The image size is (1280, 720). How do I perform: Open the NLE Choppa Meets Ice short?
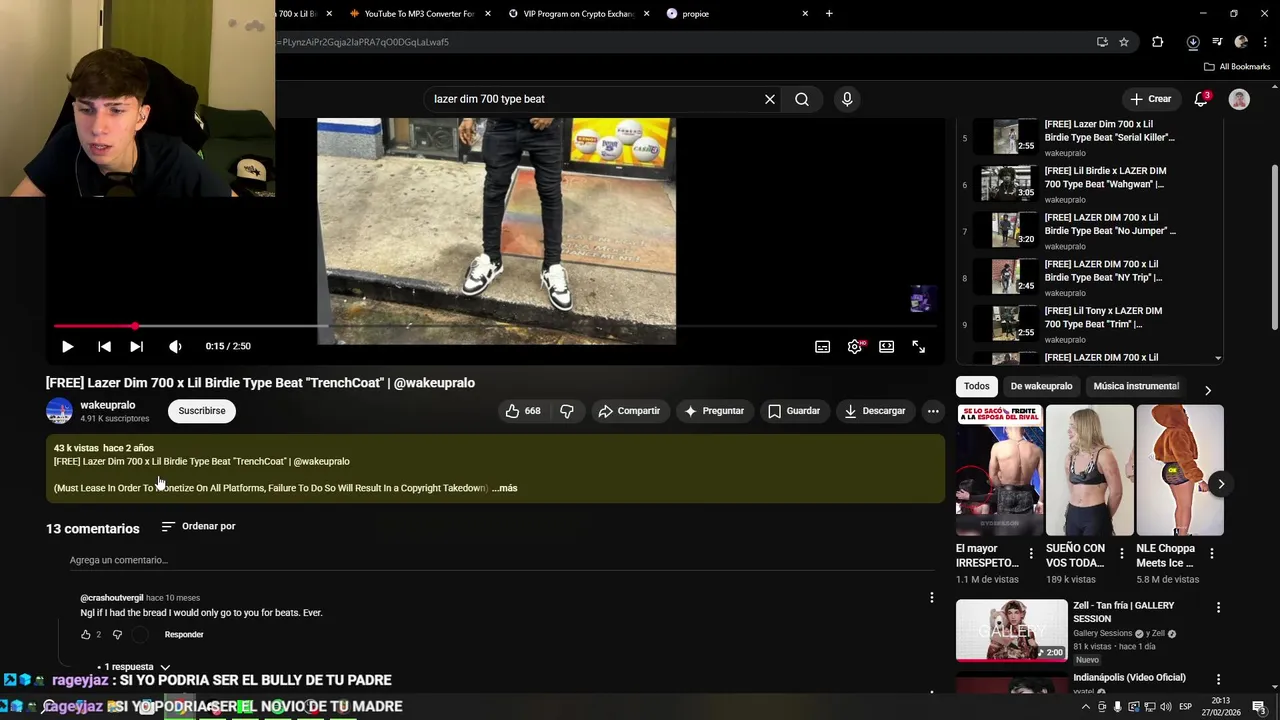1180,470
